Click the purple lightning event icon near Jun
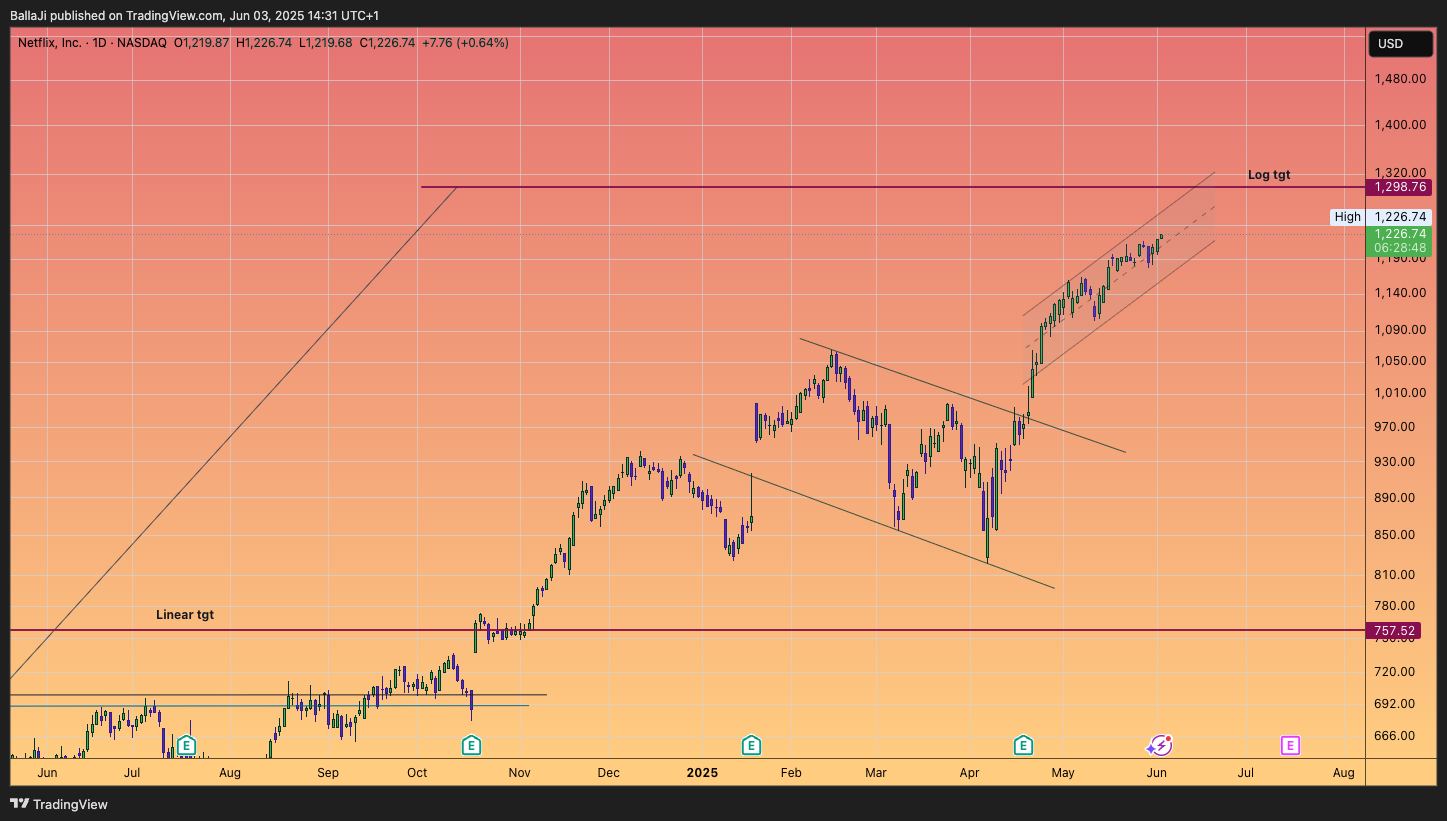This screenshot has height=821, width=1447. click(1159, 745)
